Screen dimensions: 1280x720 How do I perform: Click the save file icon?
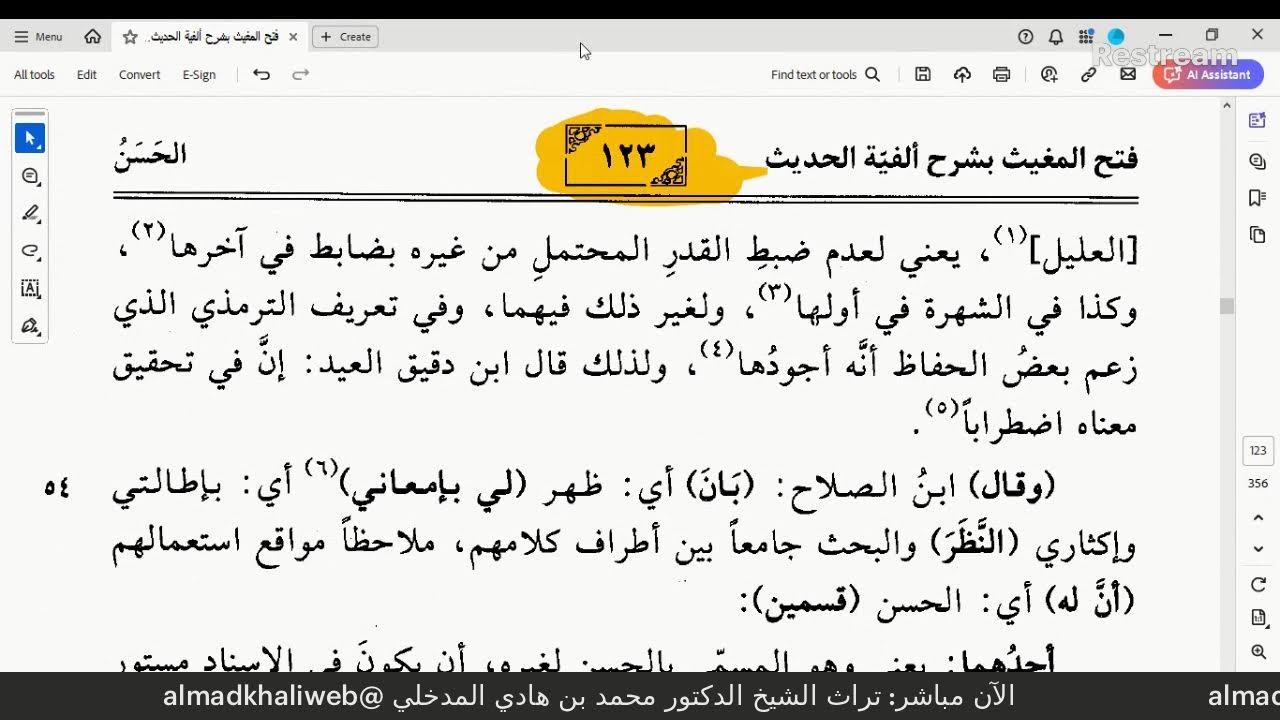(x=923, y=74)
